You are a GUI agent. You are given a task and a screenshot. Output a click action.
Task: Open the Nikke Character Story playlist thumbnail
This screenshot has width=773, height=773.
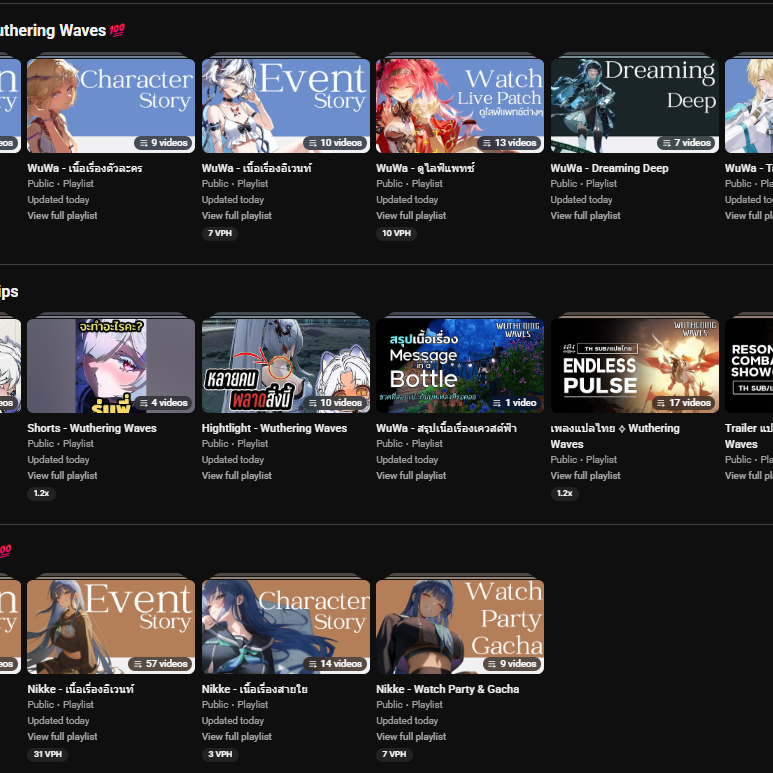coord(285,627)
